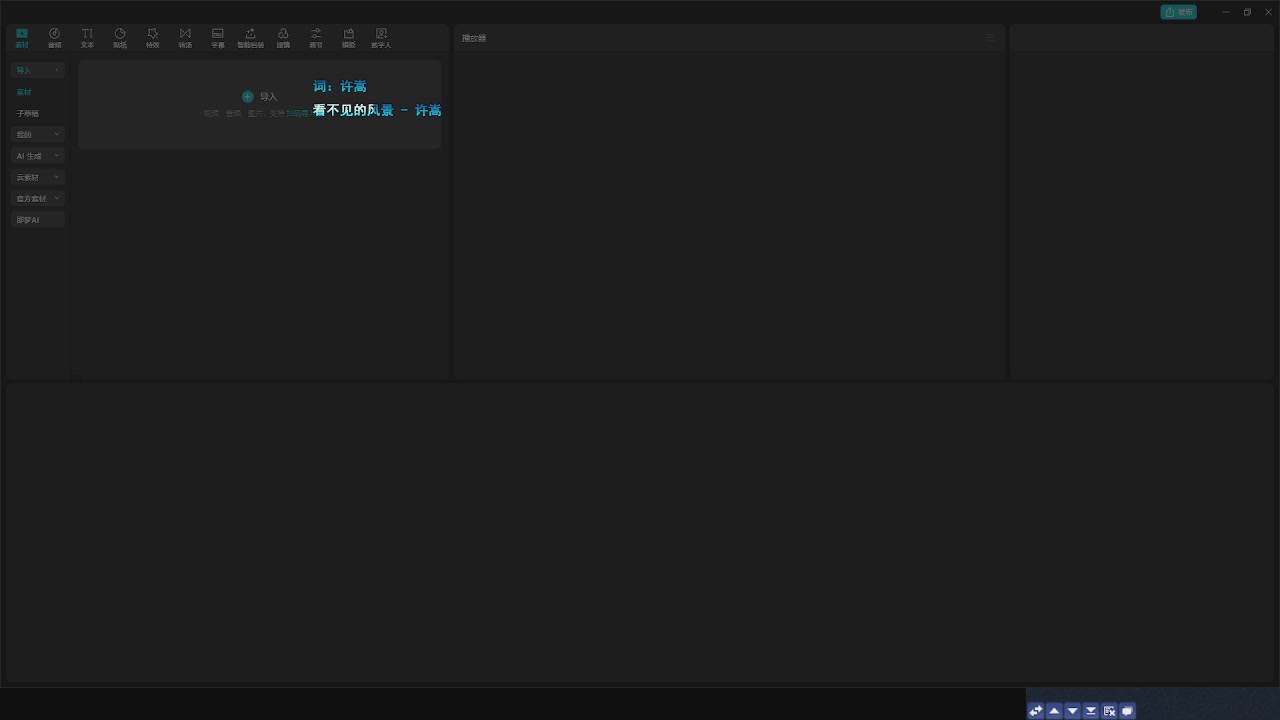Click the list-with-X icon in bottom bar
Image resolution: width=1280 pixels, height=720 pixels.
(x=1109, y=711)
